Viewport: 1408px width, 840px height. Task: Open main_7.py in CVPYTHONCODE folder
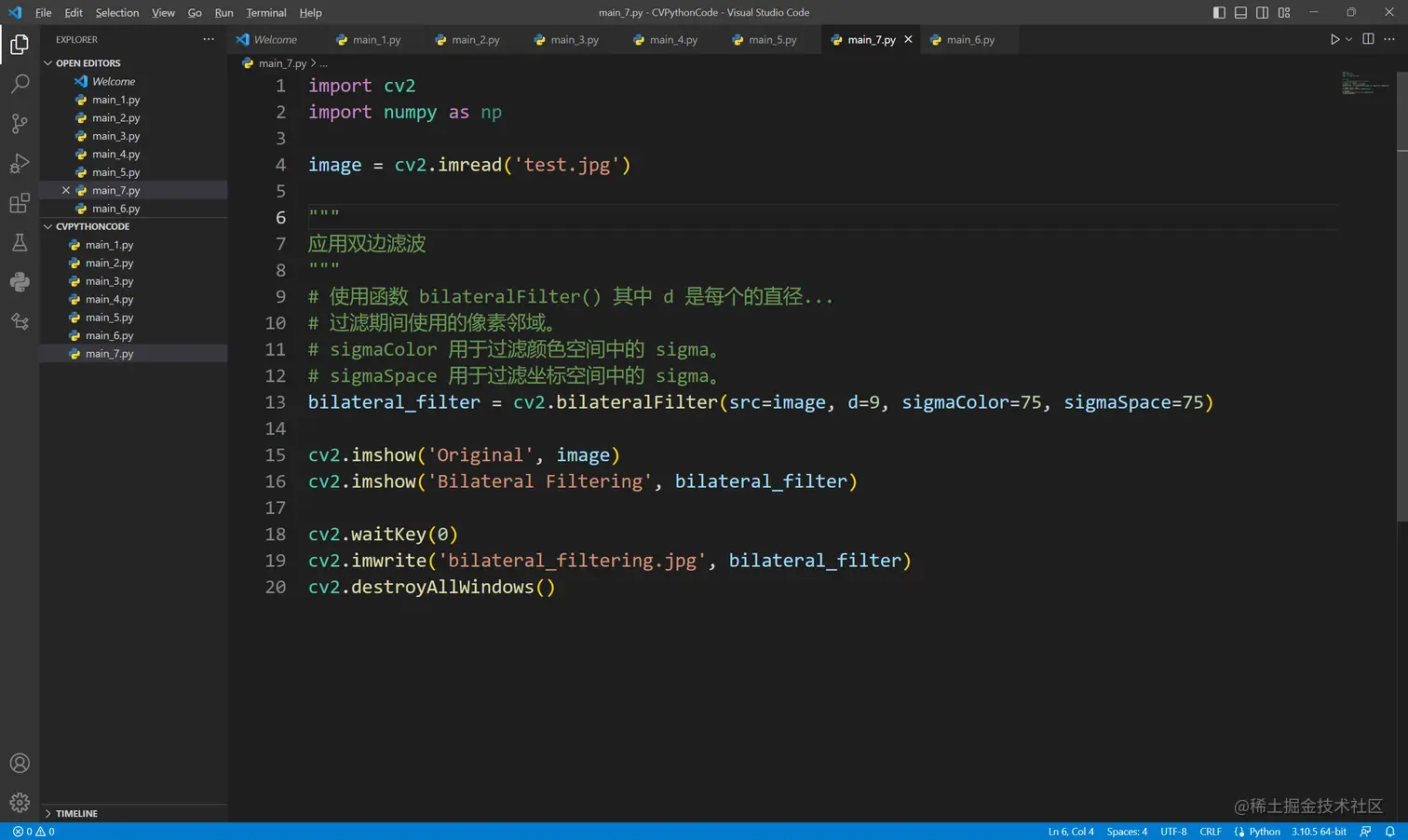133,354
